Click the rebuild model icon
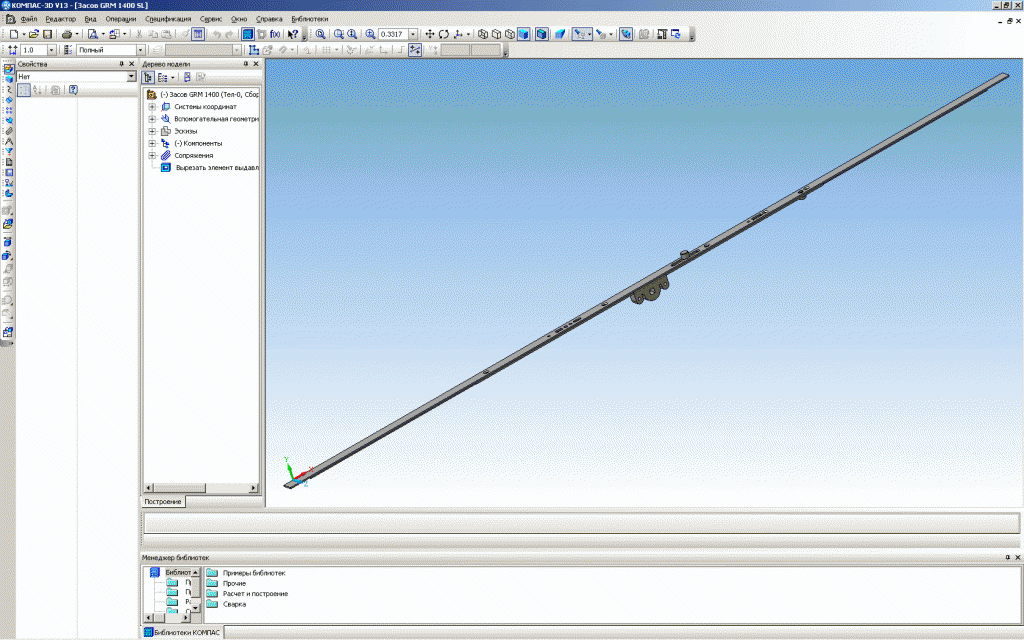 click(676, 34)
